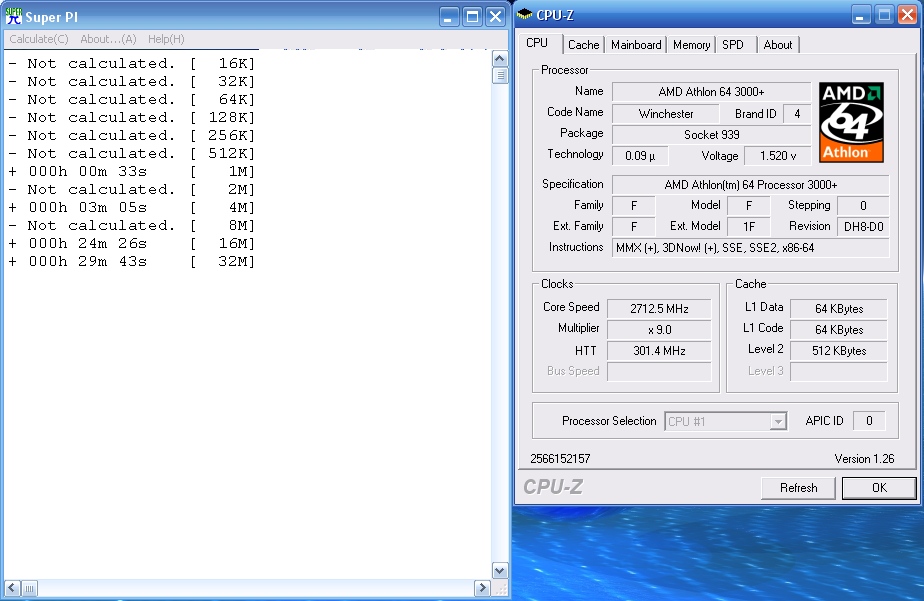Click the Not calculated 16K line

131,63
